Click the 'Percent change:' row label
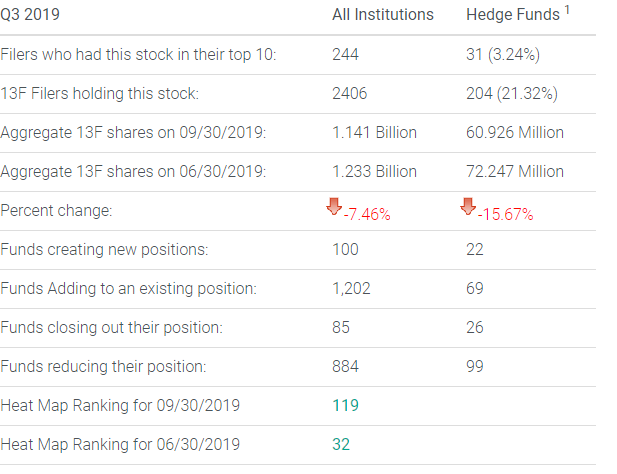617x474 pixels. [x=57, y=211]
